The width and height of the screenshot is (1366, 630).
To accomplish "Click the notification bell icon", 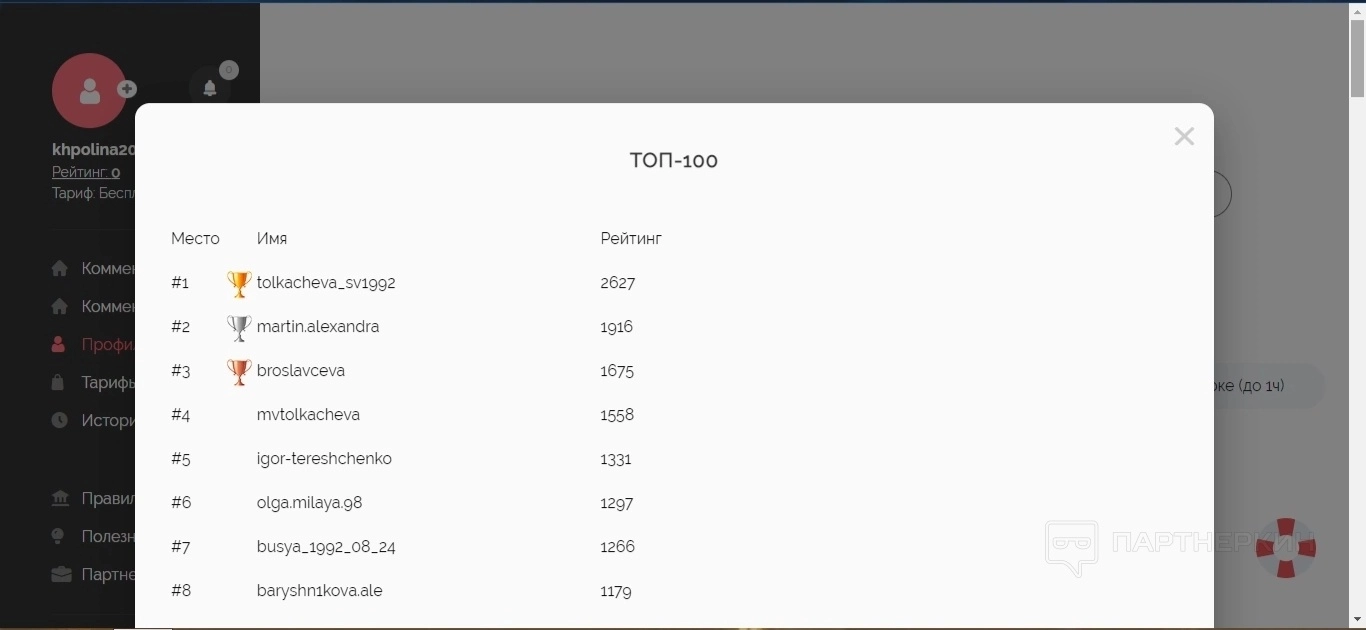I will point(210,88).
